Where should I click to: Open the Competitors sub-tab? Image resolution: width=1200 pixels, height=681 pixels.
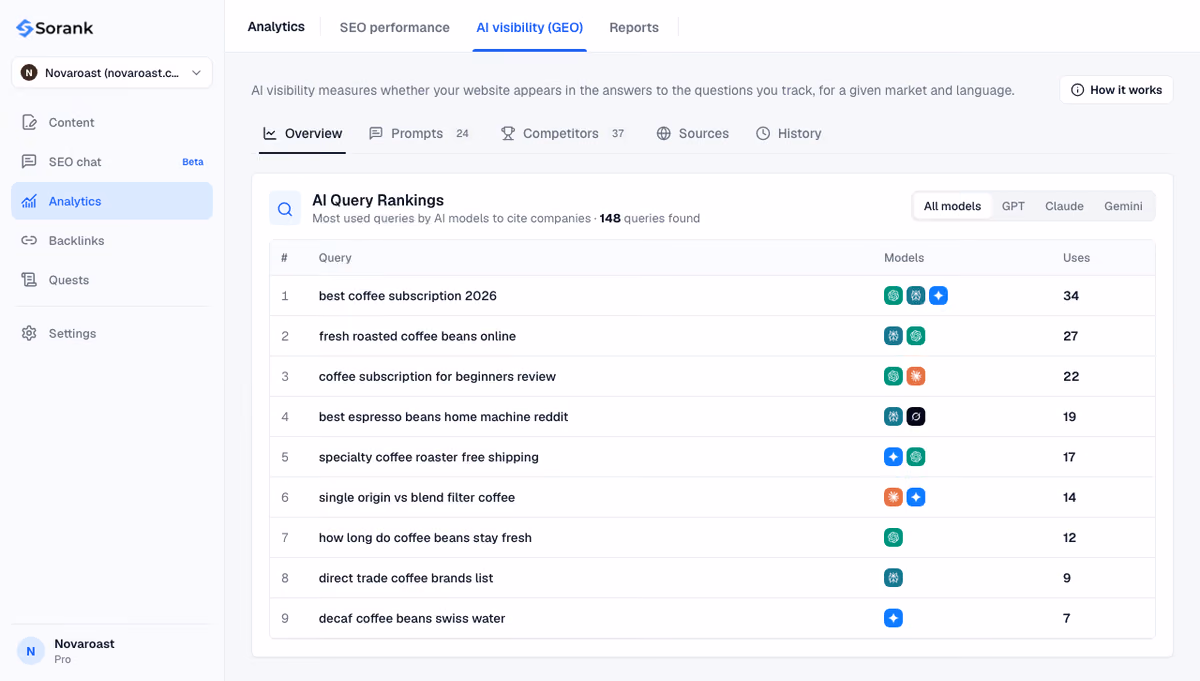(x=562, y=133)
